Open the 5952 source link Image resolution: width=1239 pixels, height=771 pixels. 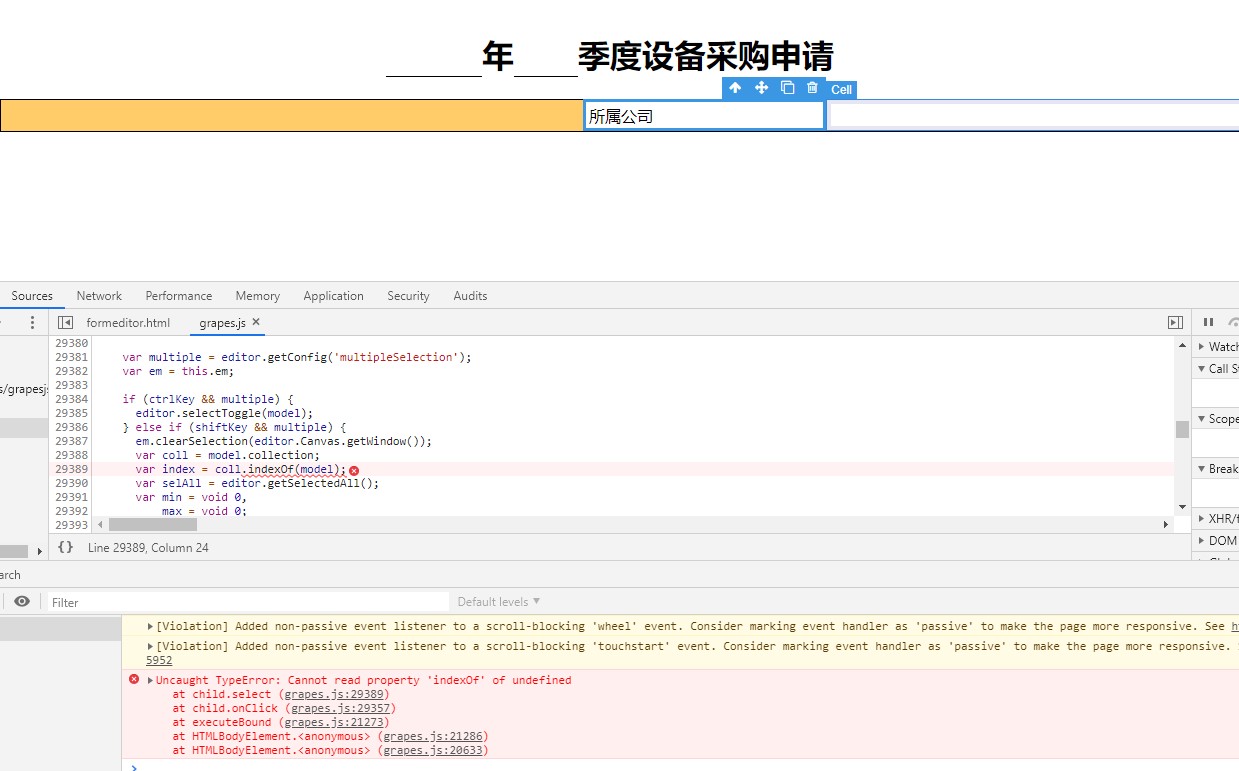coord(159,660)
